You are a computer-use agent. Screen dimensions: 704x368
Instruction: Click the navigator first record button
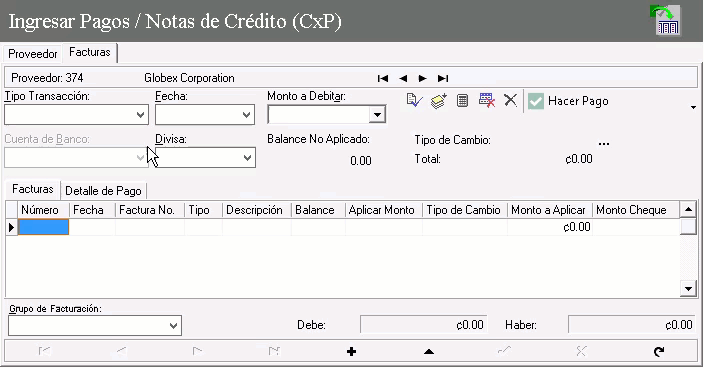[x=44, y=351]
